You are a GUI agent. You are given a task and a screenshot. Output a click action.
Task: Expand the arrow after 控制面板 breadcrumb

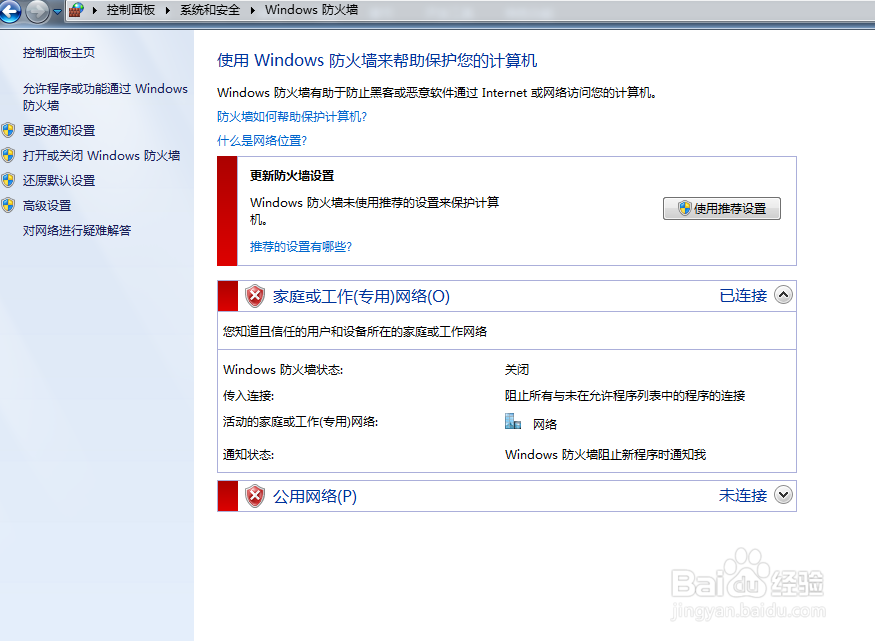(167, 10)
